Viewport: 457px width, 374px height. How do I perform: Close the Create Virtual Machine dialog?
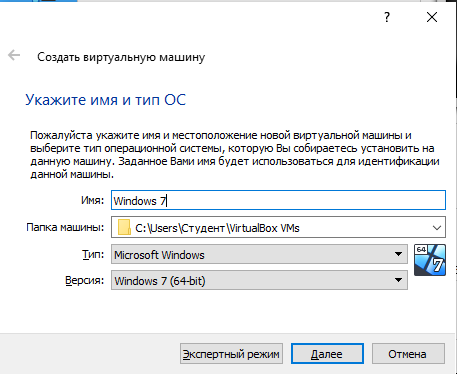[x=432, y=17]
